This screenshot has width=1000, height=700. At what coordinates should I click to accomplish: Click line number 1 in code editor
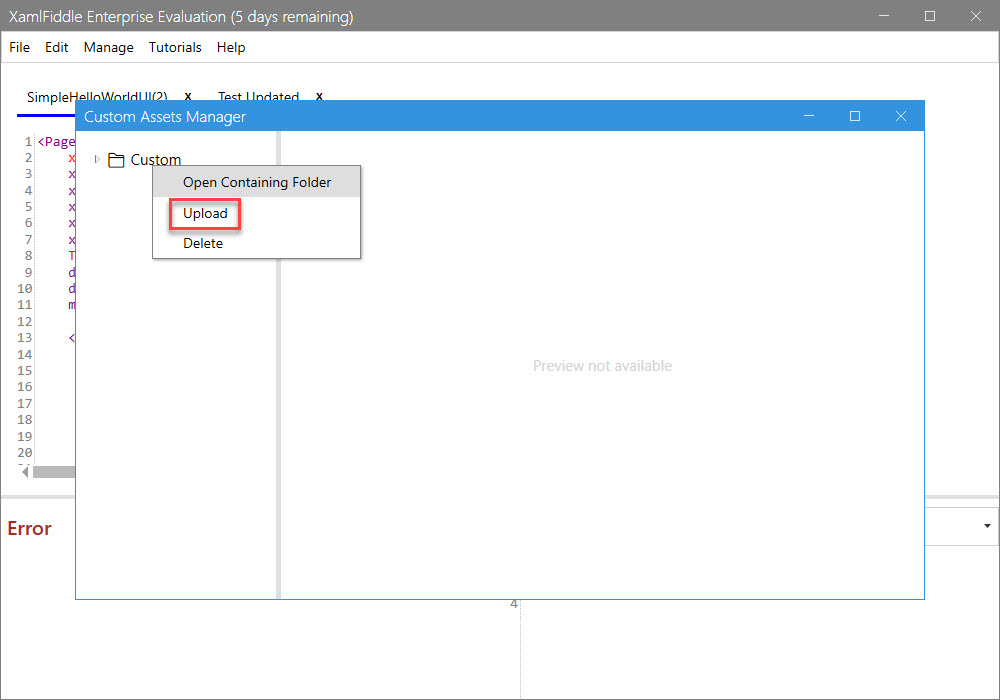[28, 142]
